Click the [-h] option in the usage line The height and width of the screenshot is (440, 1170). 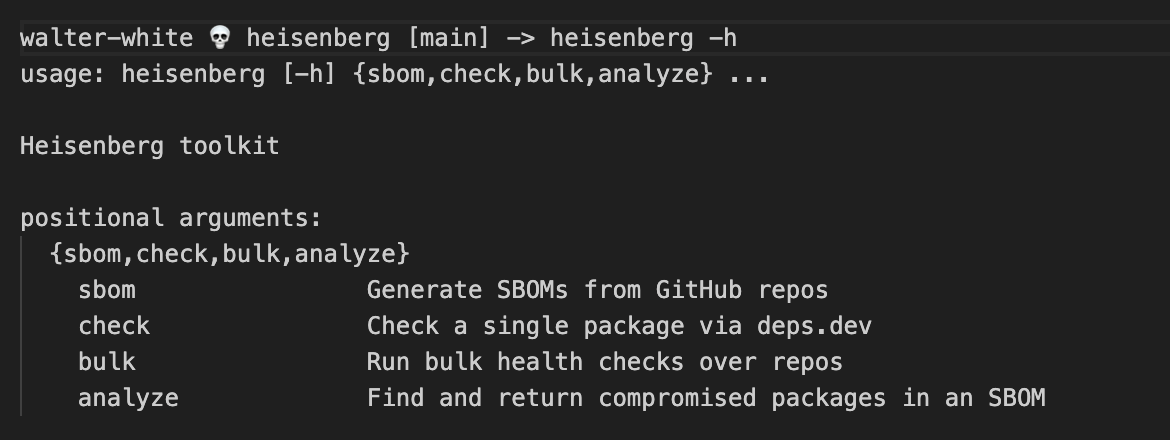(310, 73)
